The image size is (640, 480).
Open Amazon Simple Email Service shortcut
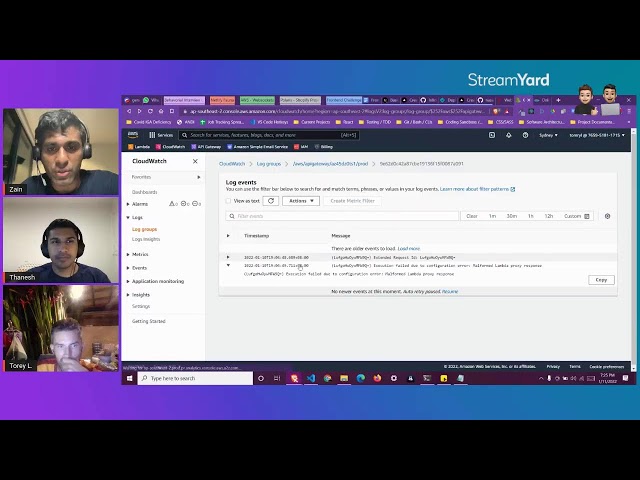(x=257, y=147)
